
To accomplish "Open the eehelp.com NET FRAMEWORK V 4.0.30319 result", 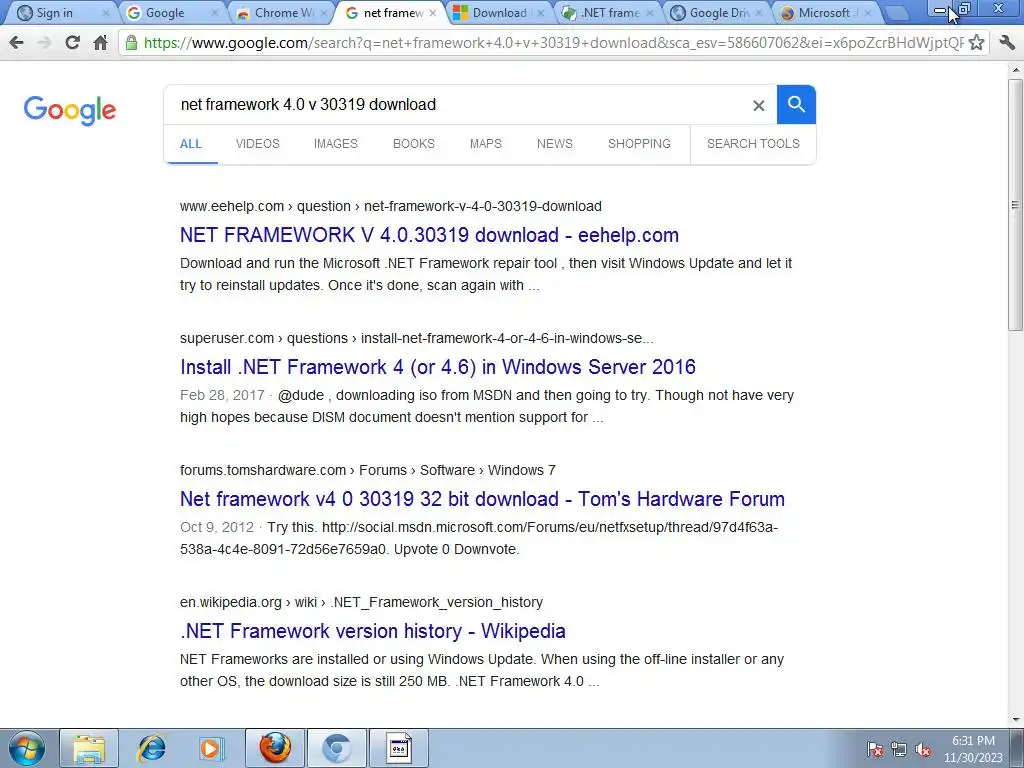I will [x=429, y=235].
